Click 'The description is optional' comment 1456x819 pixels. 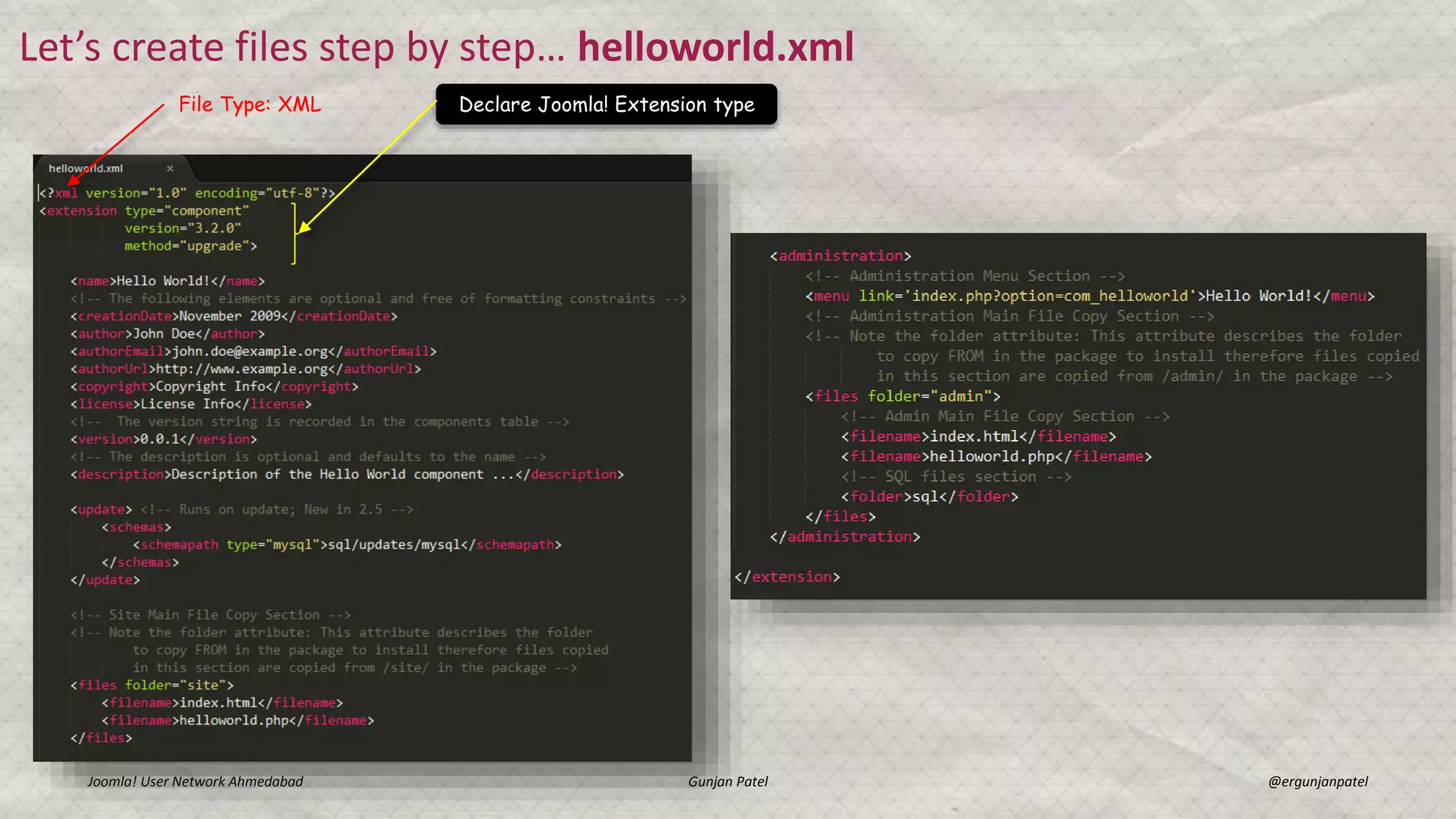pyautogui.click(x=308, y=456)
